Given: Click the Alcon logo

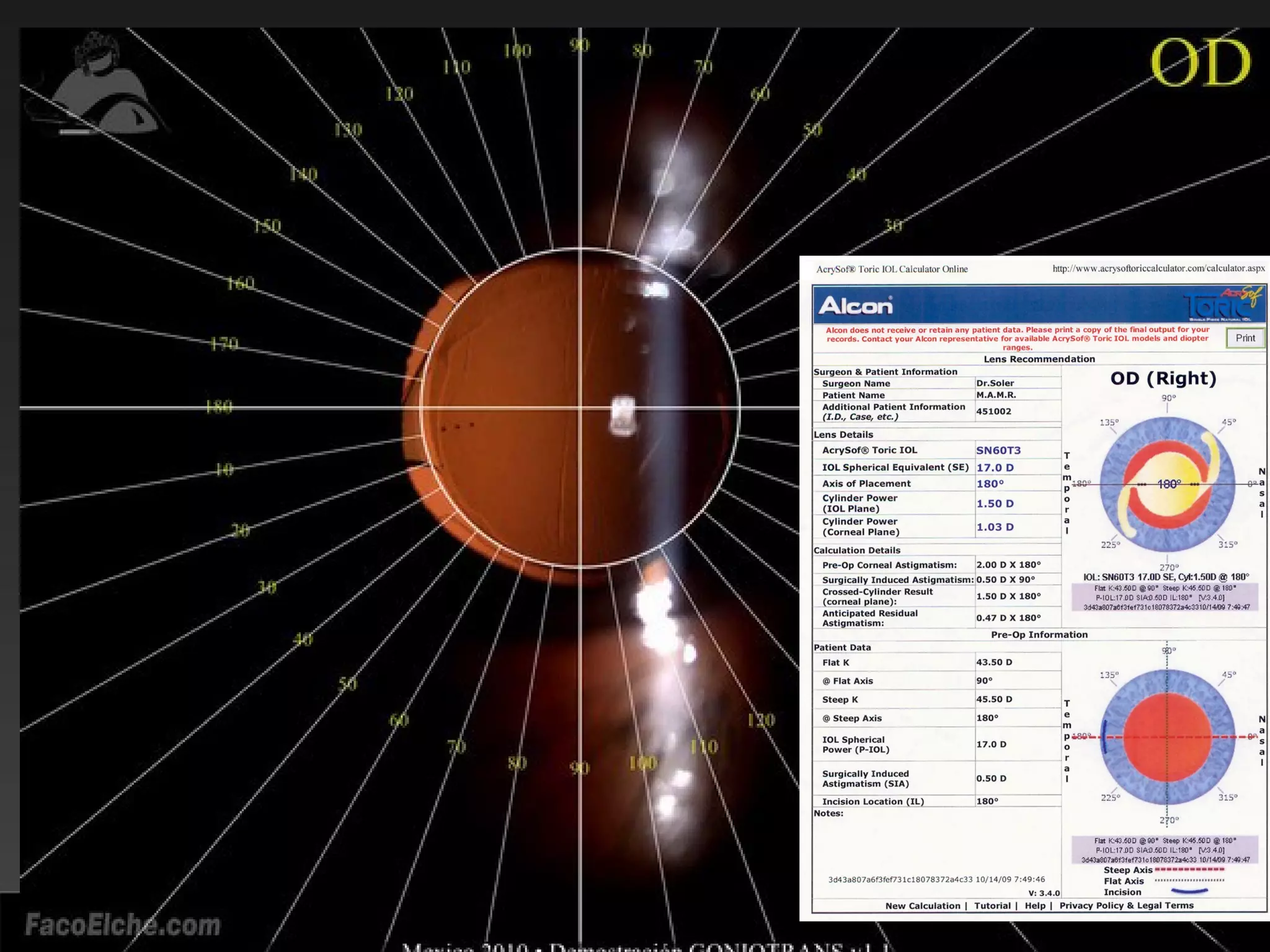Looking at the screenshot, I should (x=855, y=306).
